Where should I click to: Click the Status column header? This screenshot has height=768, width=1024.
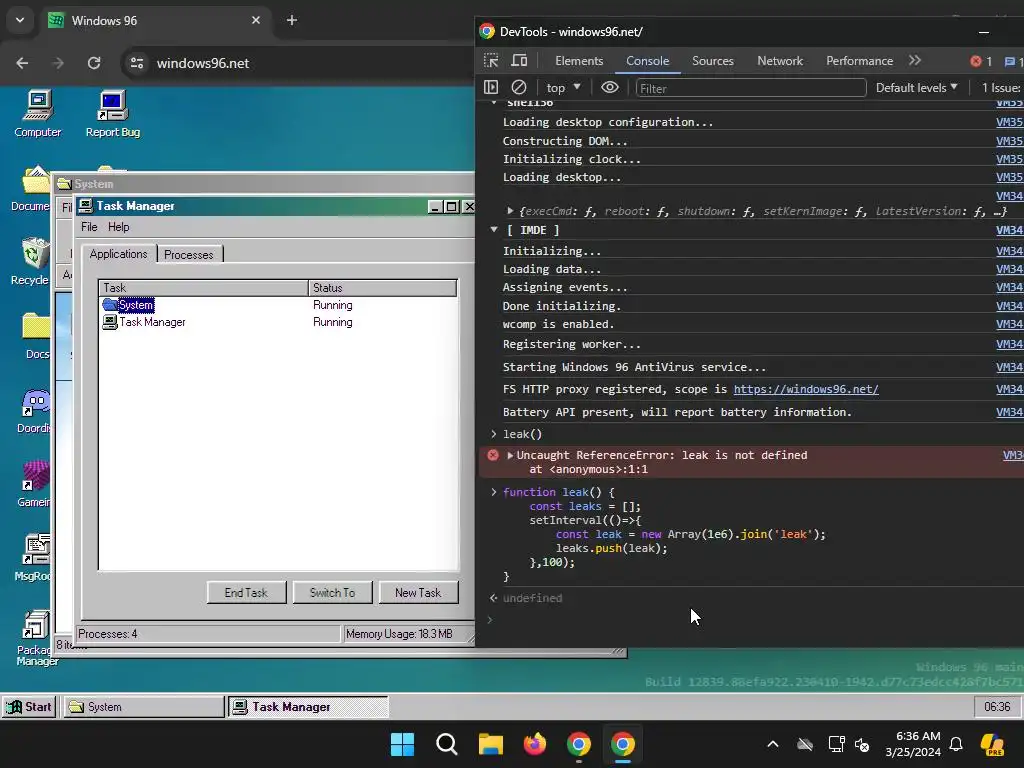point(382,288)
